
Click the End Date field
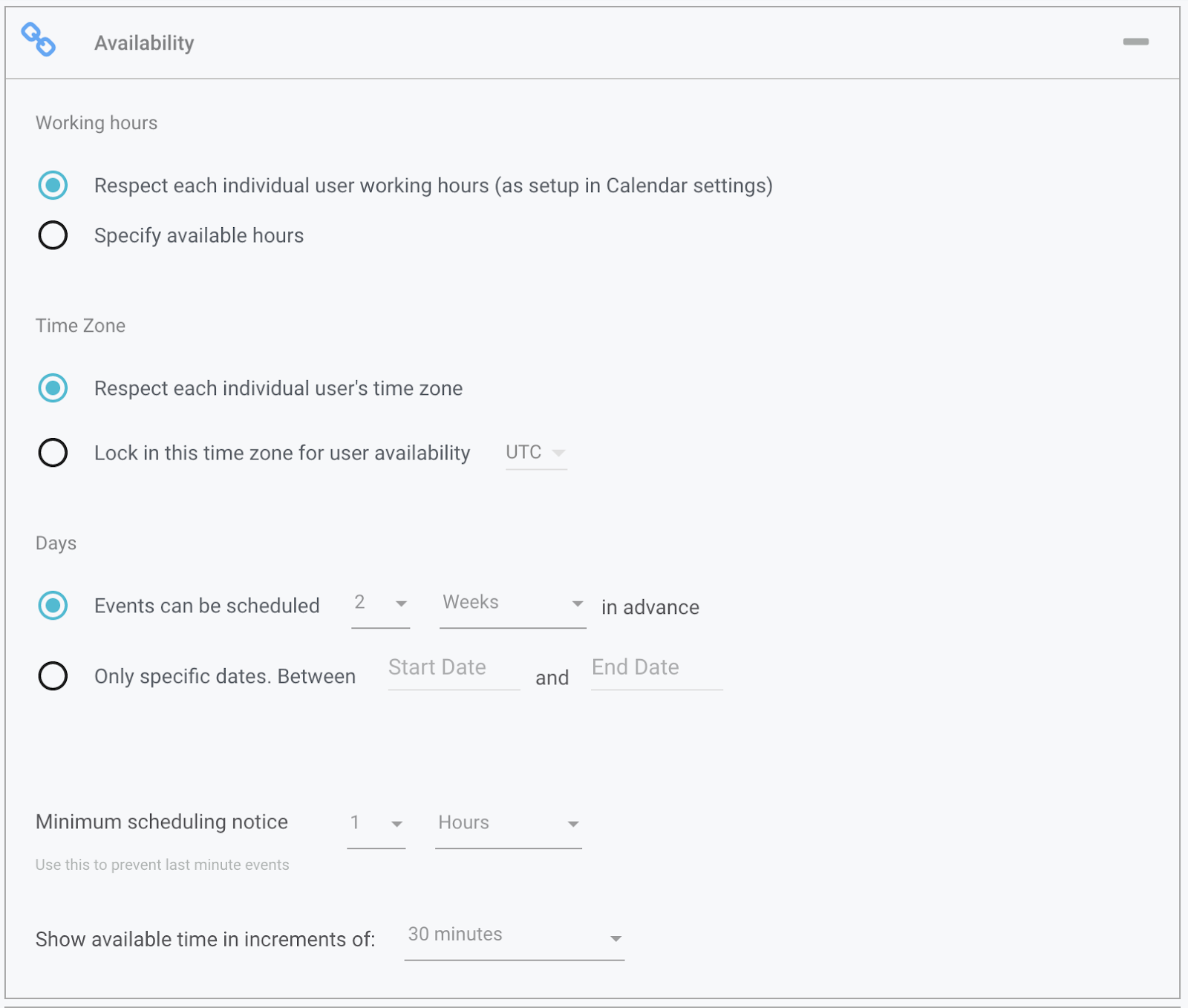pos(656,668)
